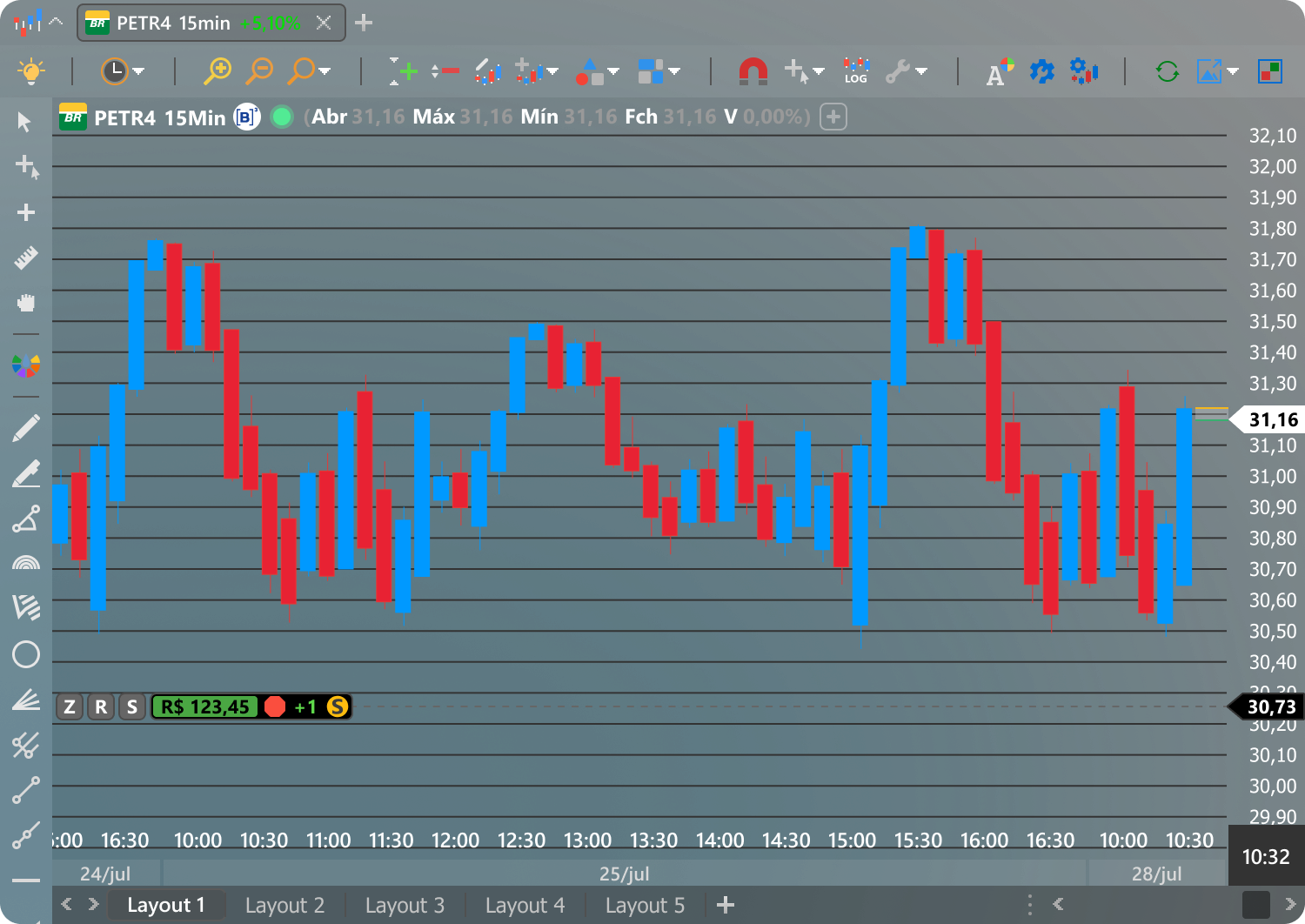Go to the next layout tab with right arrow

(x=93, y=905)
